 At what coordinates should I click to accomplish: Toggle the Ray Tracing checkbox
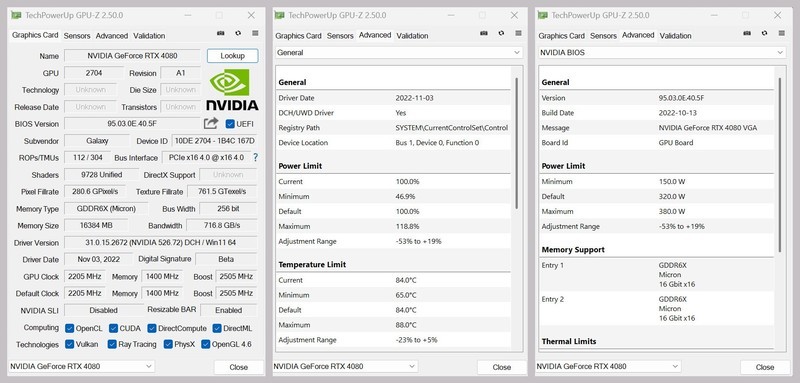112,344
